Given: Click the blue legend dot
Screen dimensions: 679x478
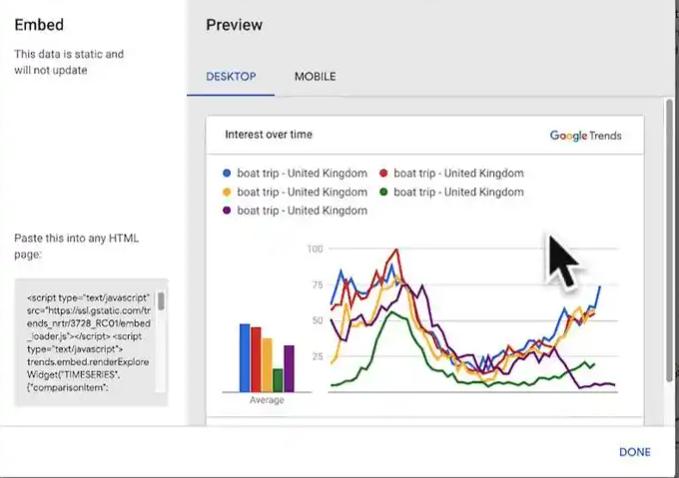Looking at the screenshot, I should click(228, 173).
